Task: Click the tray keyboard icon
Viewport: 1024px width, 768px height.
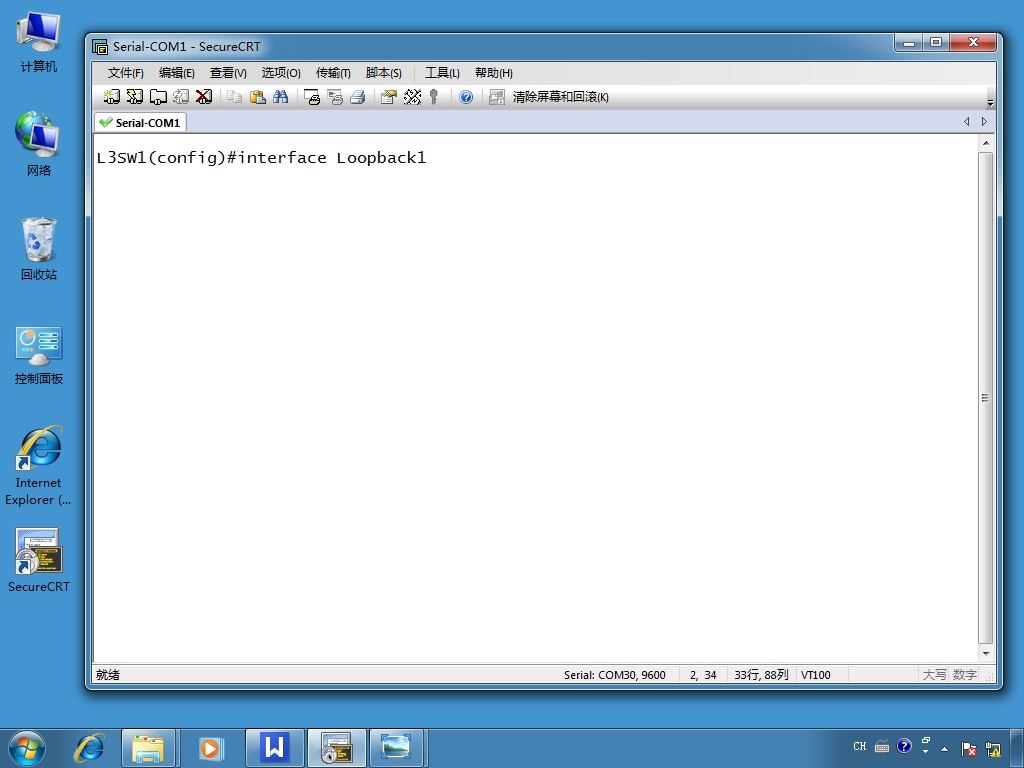Action: click(x=882, y=746)
